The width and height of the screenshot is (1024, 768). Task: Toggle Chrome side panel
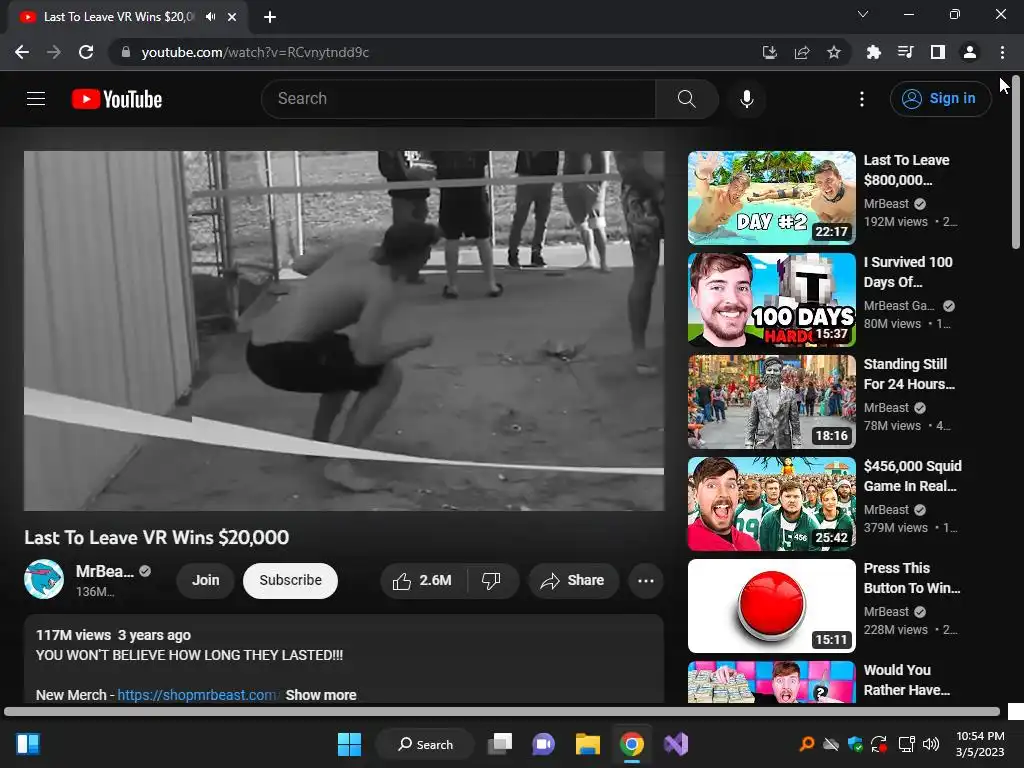(938, 52)
